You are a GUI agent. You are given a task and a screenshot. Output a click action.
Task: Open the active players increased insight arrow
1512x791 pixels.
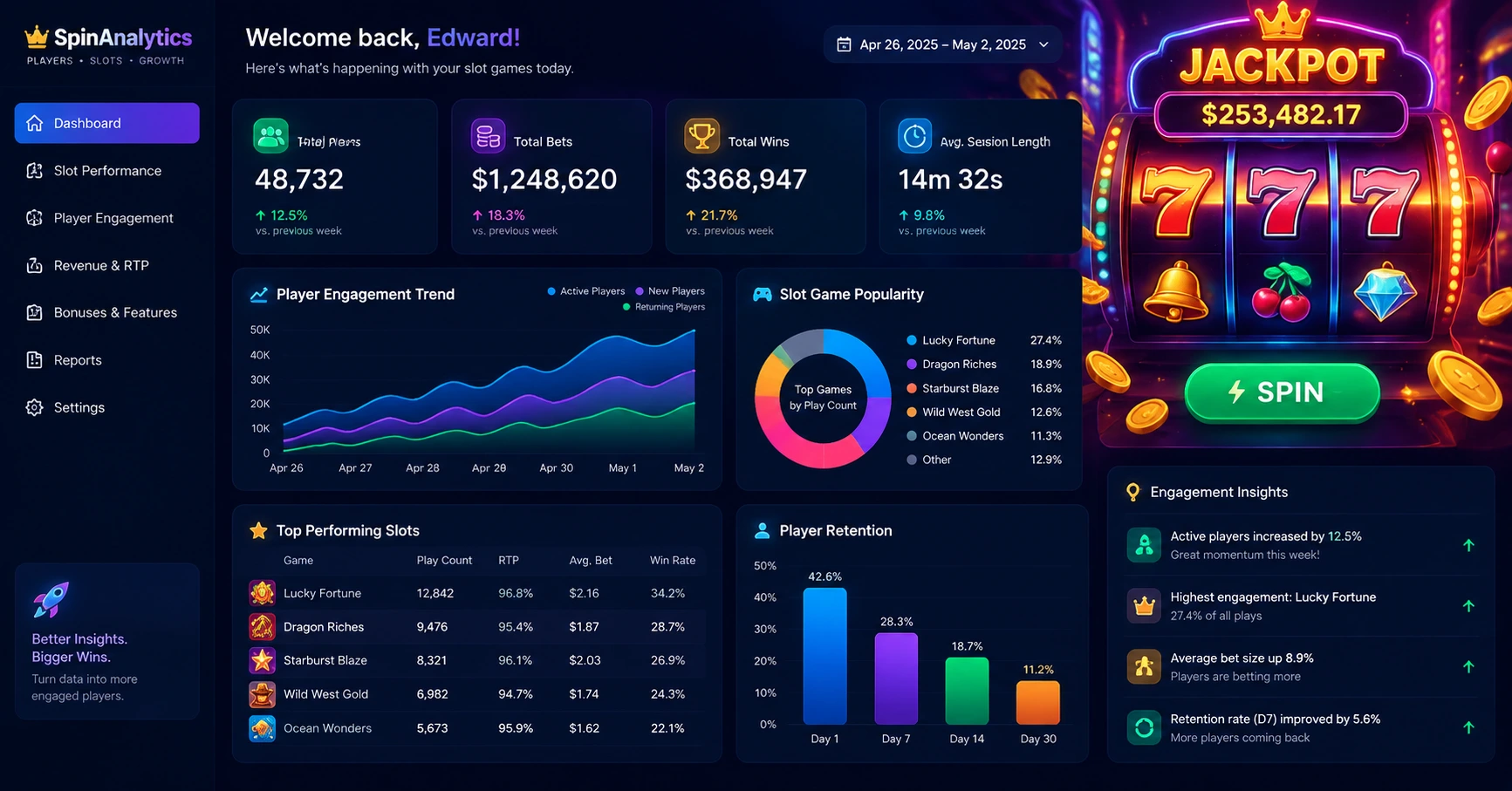[1468, 545]
